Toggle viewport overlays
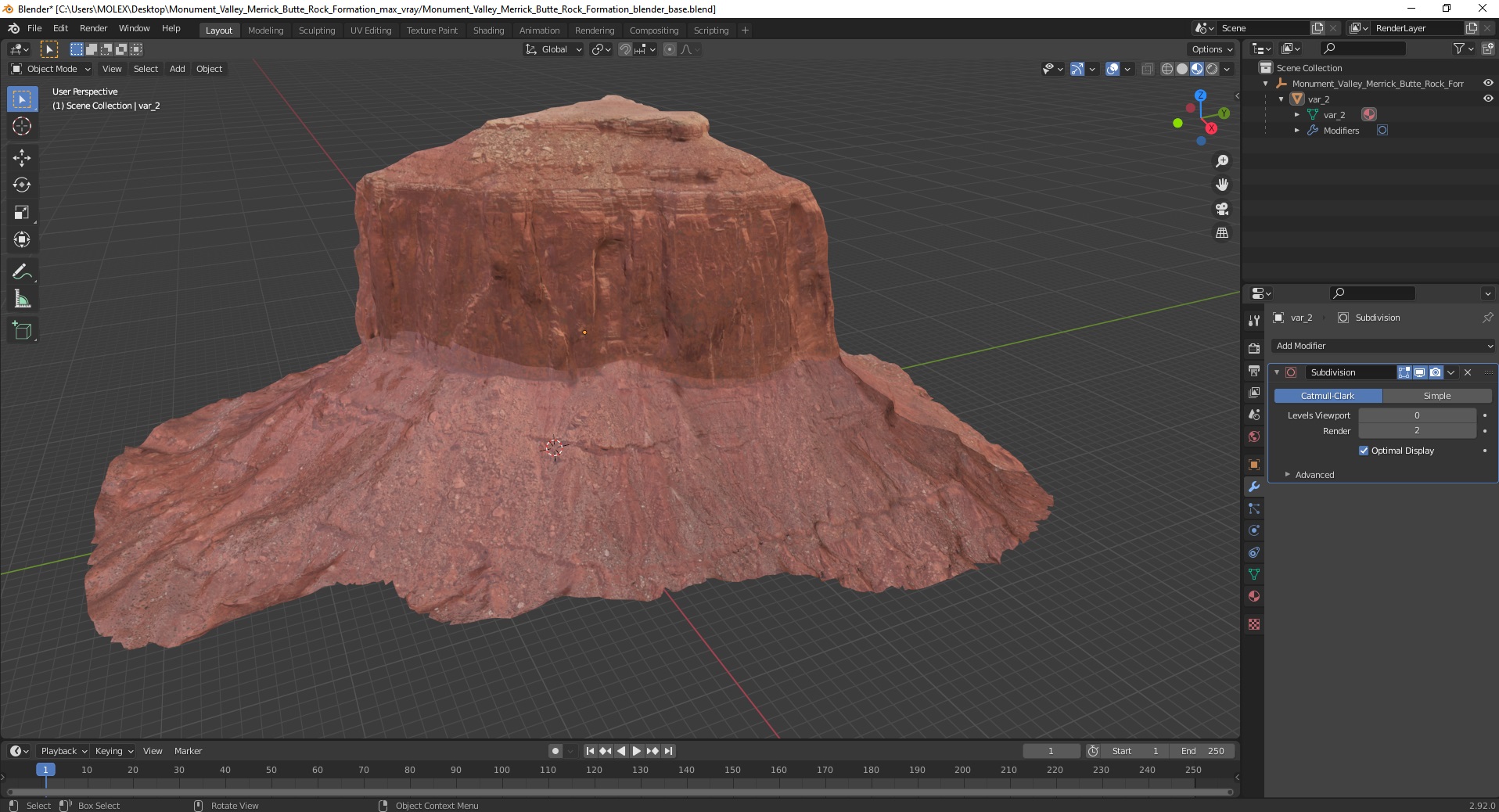The height and width of the screenshot is (812, 1499). pyautogui.click(x=1113, y=69)
